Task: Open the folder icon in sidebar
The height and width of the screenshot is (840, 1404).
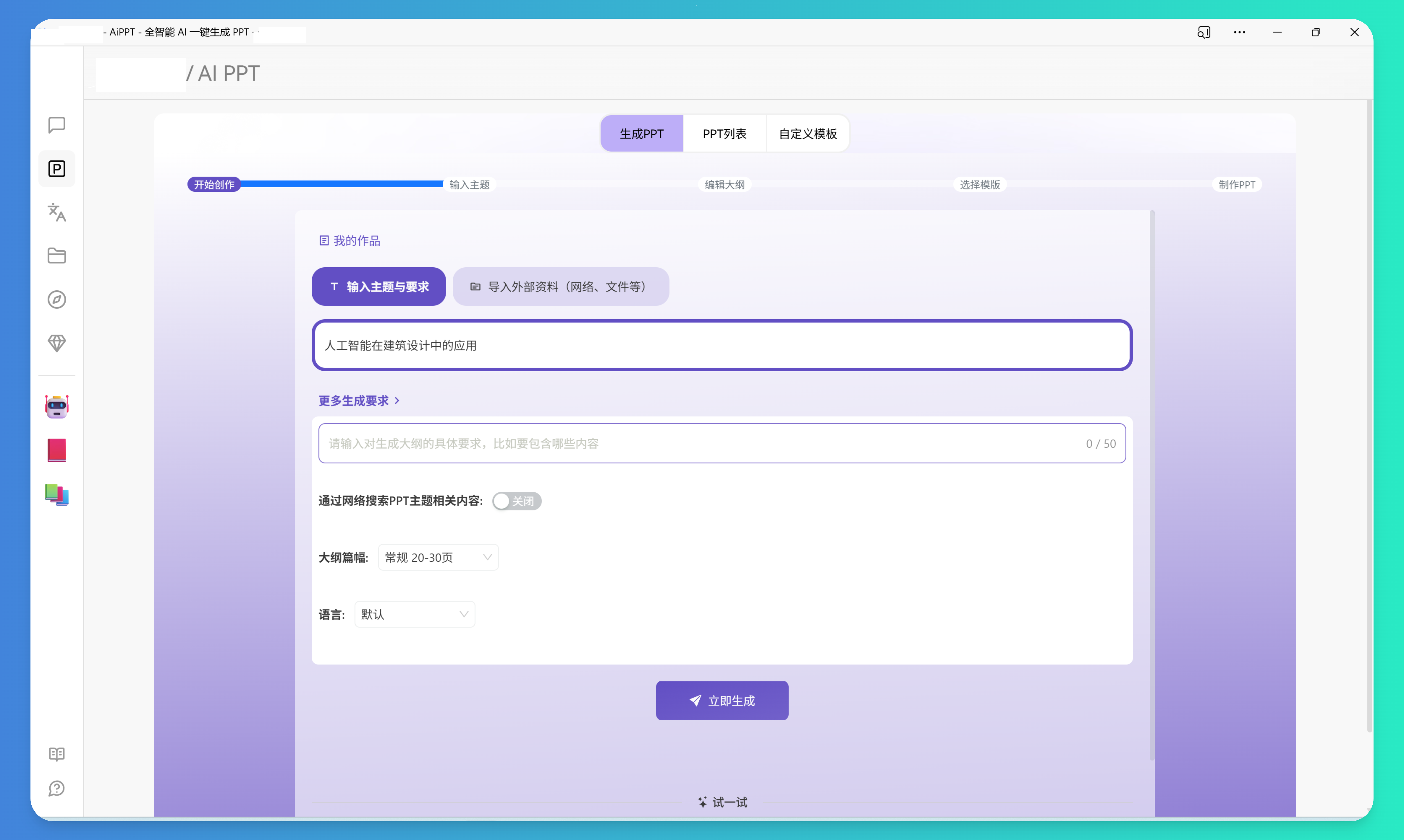Action: coord(57,256)
